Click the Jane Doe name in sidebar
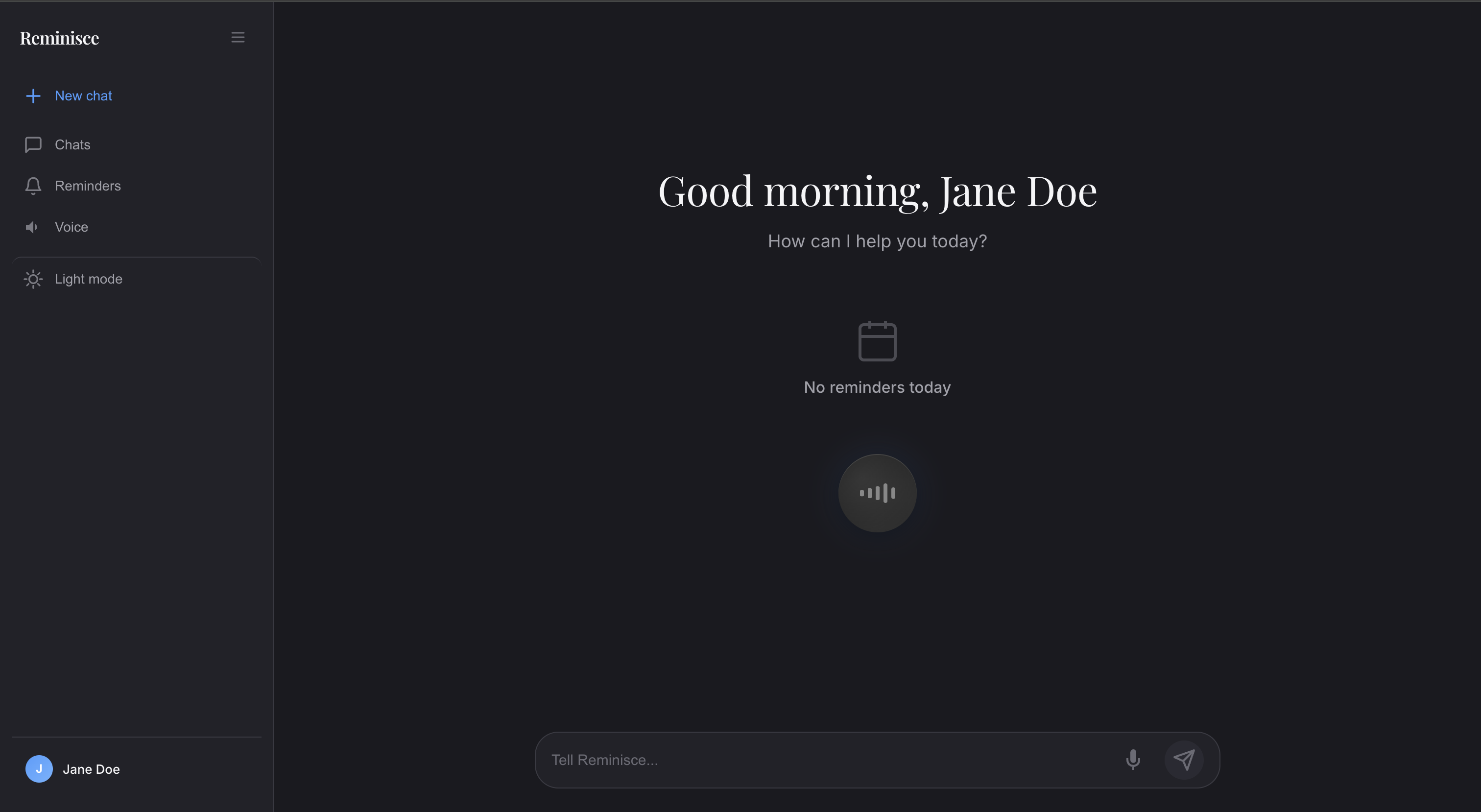The height and width of the screenshot is (812, 1481). (x=91, y=769)
